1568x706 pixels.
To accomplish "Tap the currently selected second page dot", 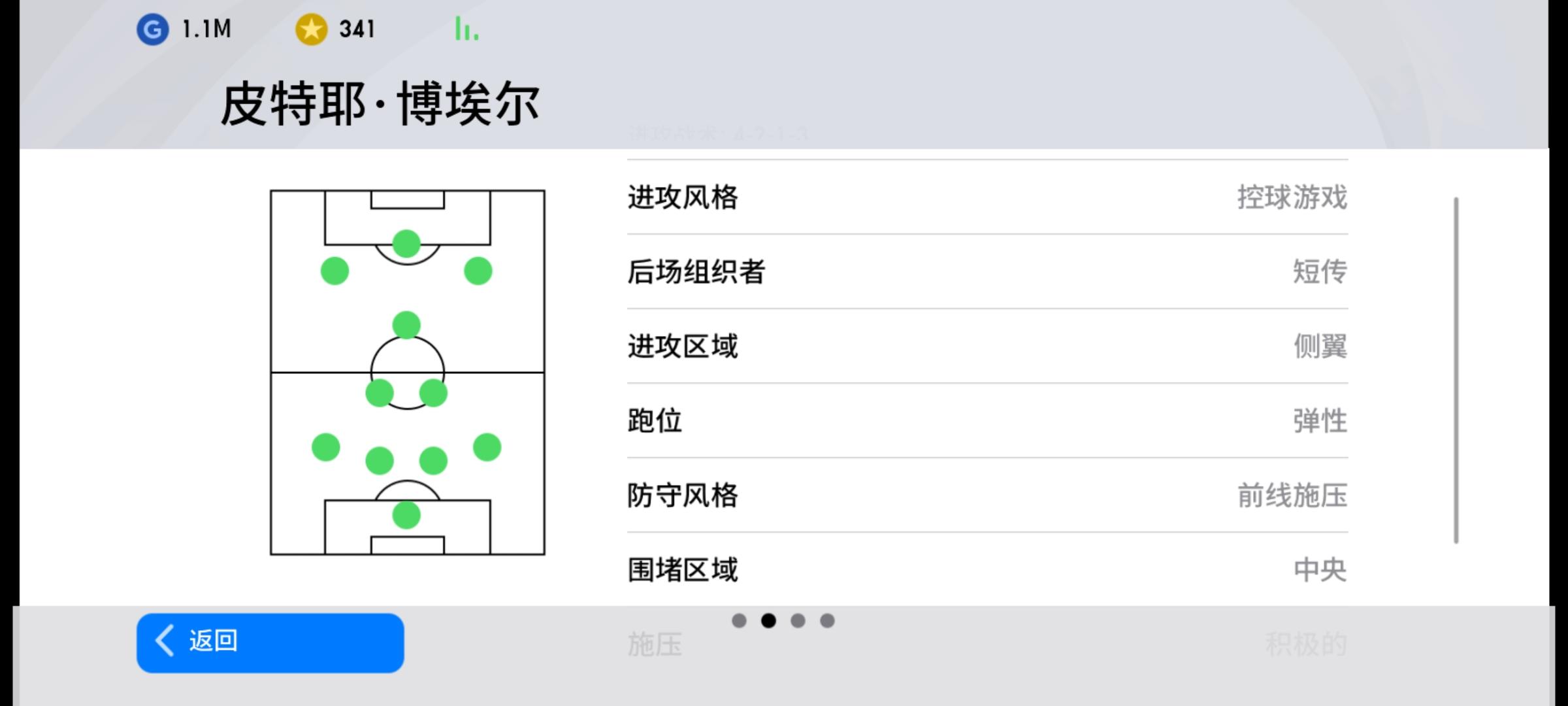I will 768,620.
